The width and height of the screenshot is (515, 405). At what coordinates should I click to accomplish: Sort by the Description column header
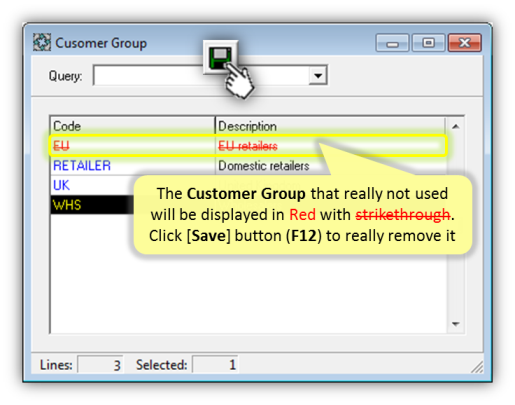pyautogui.click(x=330, y=126)
